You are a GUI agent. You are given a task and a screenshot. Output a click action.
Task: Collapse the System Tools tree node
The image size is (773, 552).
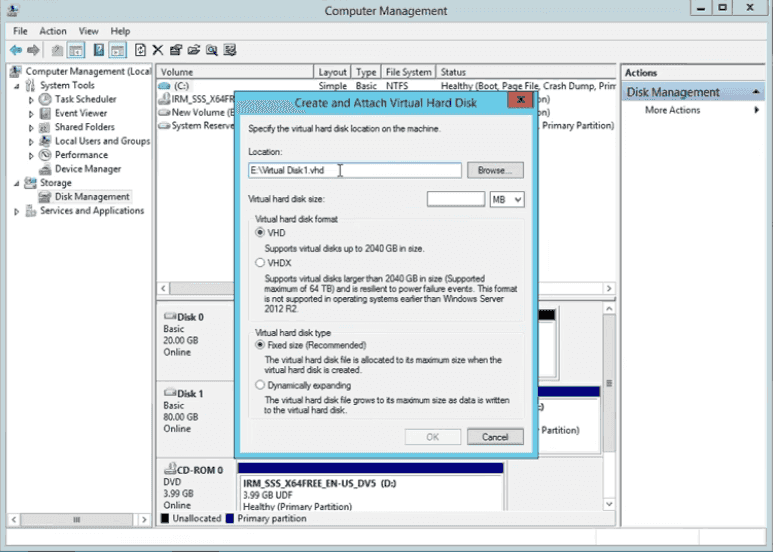[x=18, y=86]
